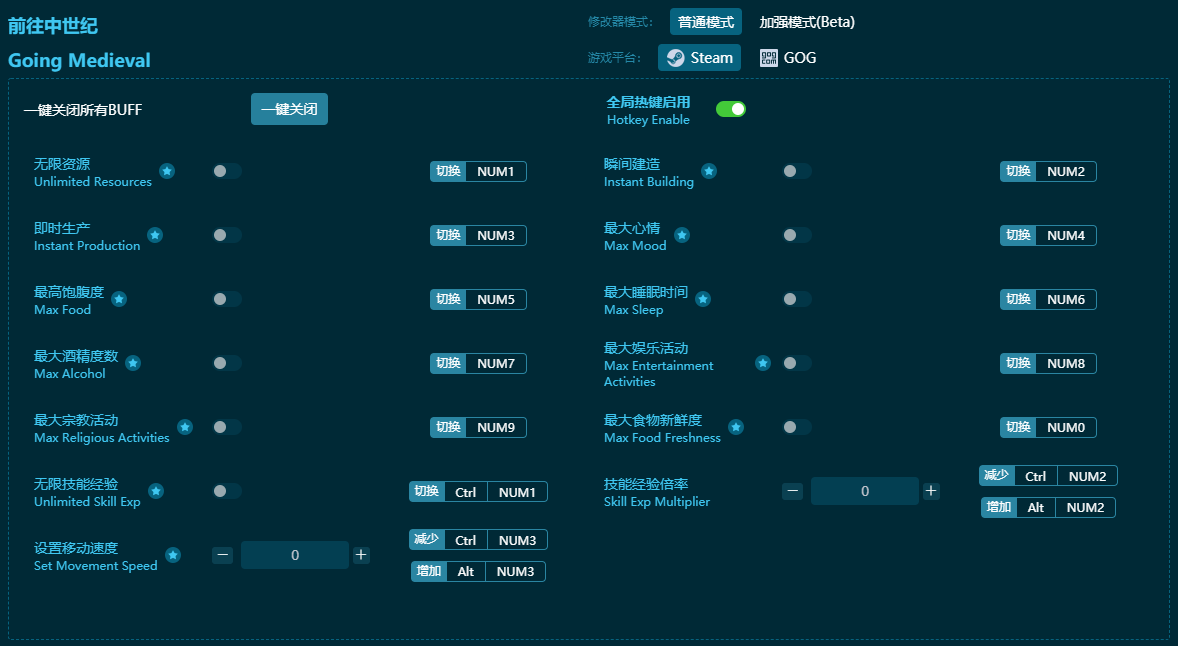Click star icon beside Max Mood

tap(681, 235)
